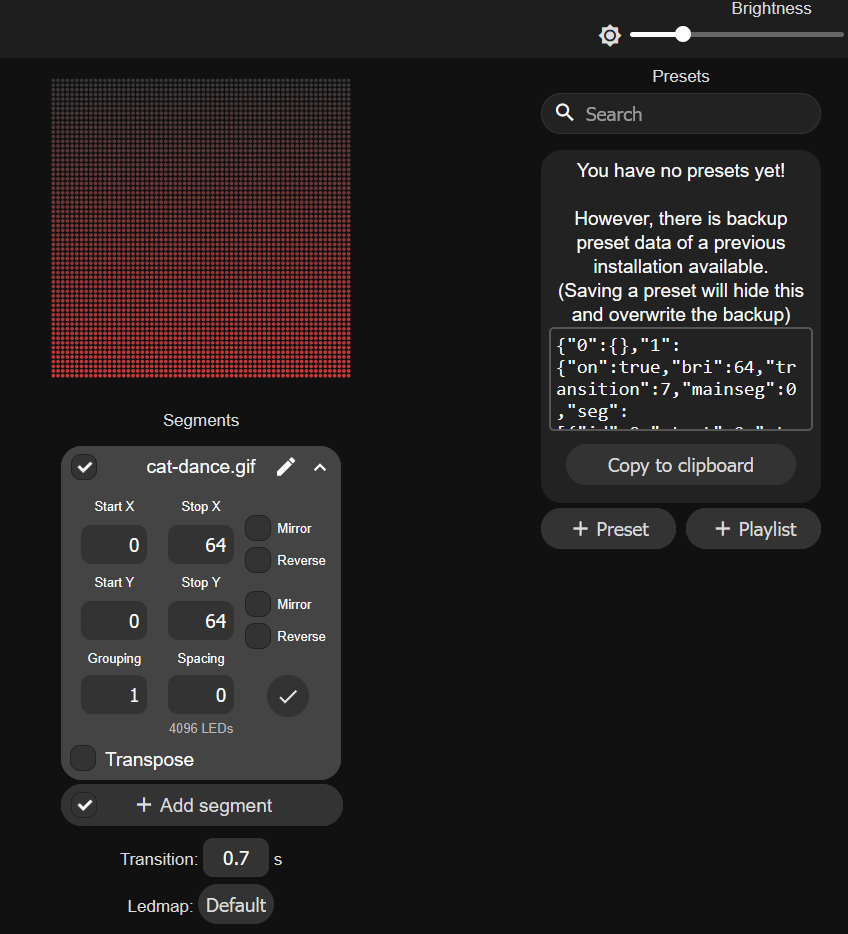848x934 pixels.
Task: Toggle the select-all checkbox beside Add segment
Action: pyautogui.click(x=85, y=805)
